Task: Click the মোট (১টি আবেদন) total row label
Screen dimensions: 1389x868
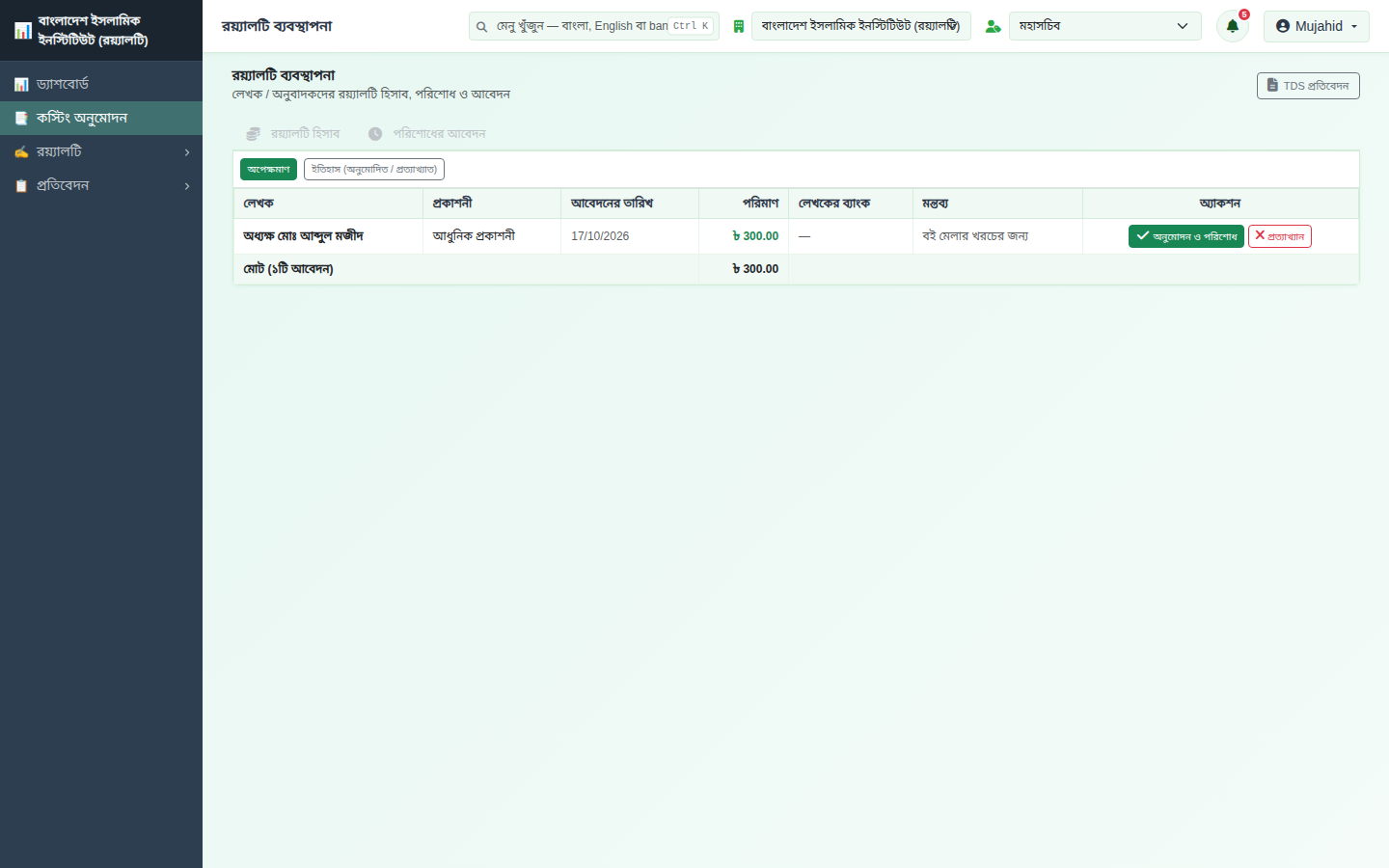Action: click(288, 269)
